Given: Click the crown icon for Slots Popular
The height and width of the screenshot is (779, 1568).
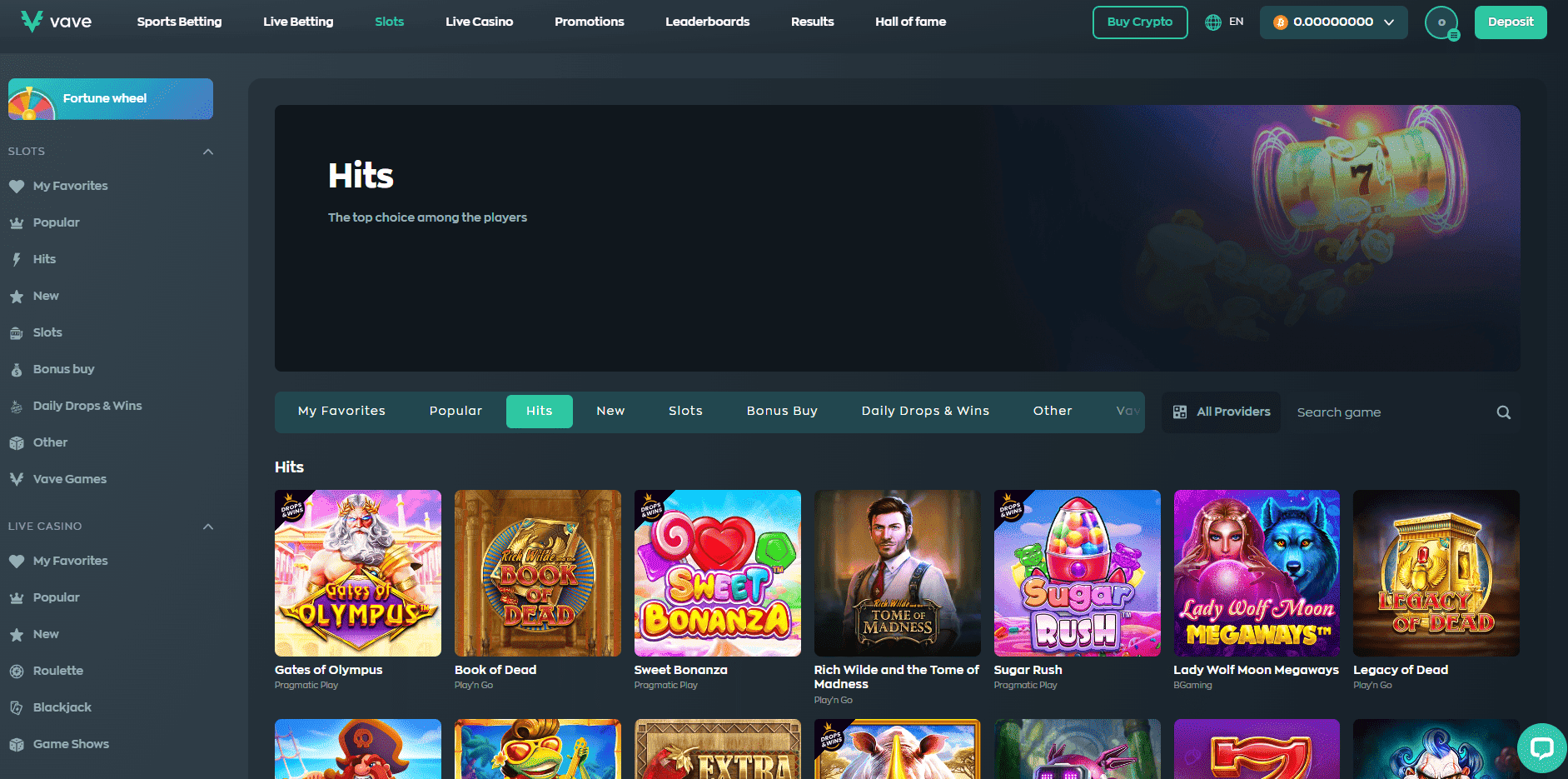Looking at the screenshot, I should point(17,223).
